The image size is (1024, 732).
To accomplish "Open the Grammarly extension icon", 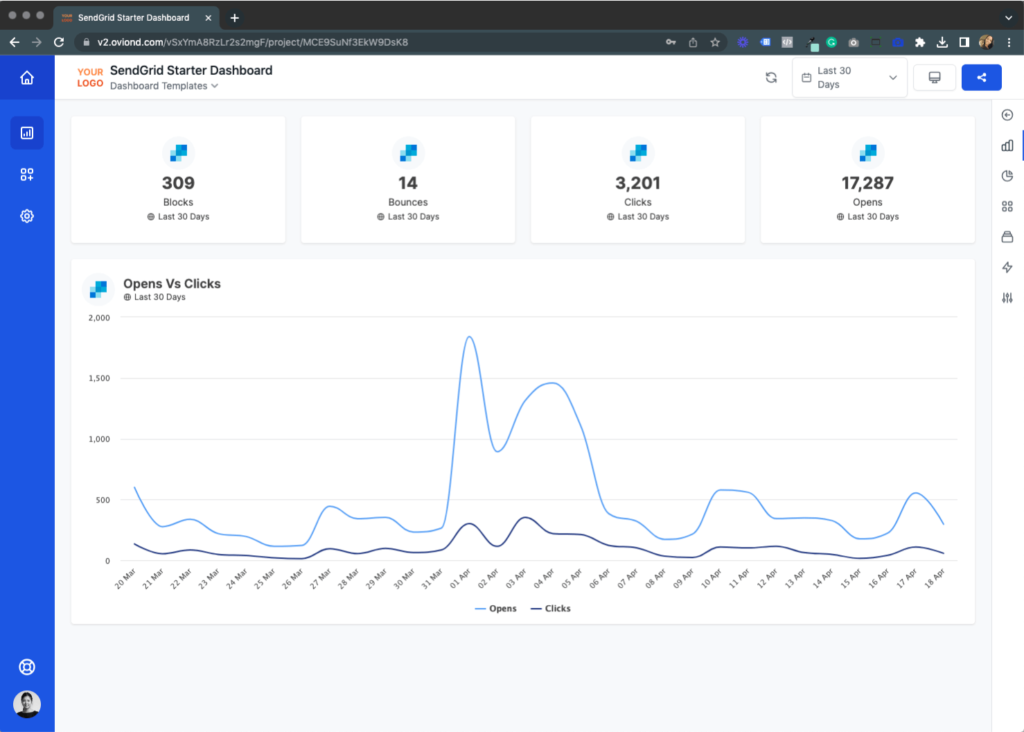I will tap(831, 42).
